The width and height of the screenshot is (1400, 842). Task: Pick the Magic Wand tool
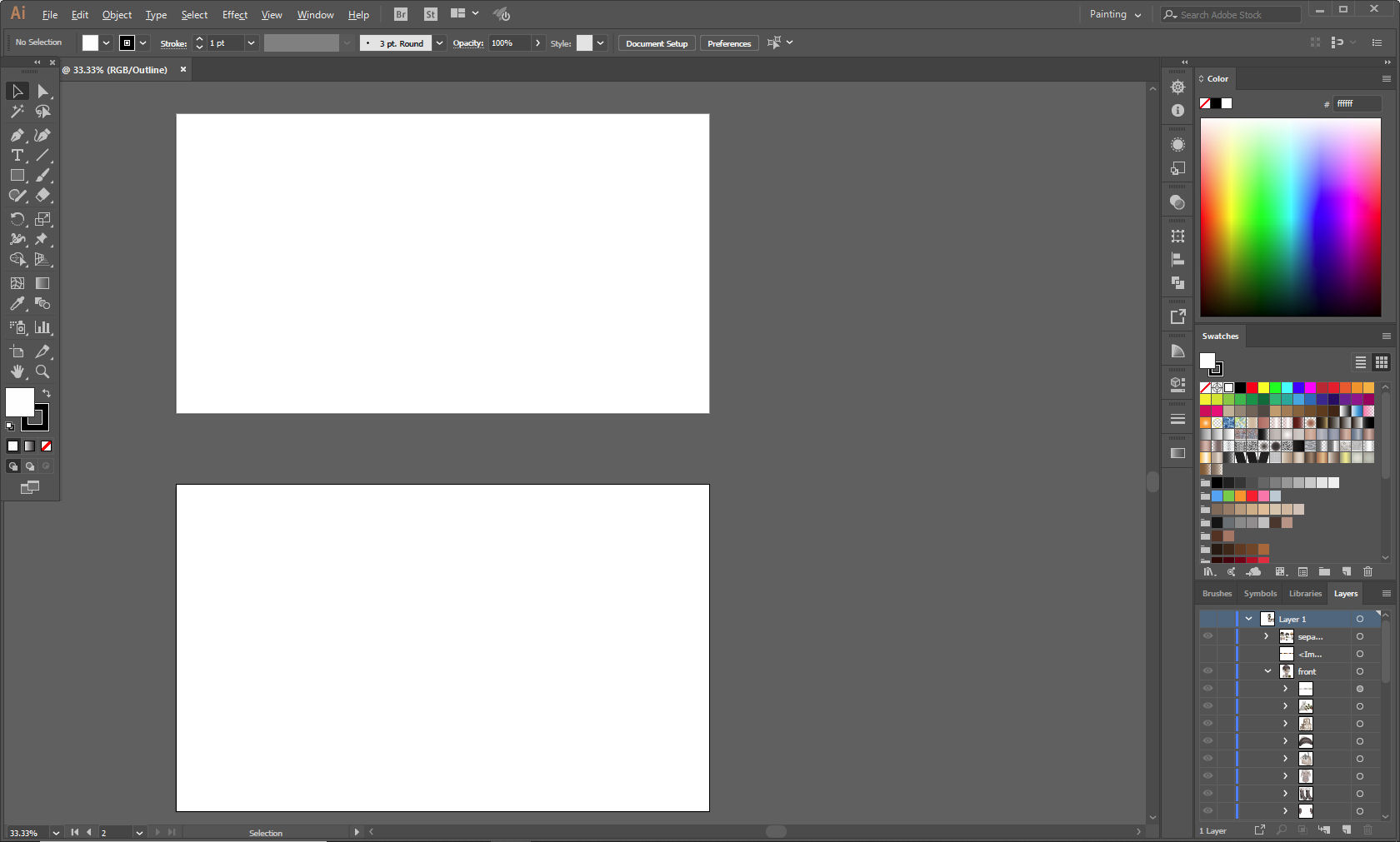(17, 112)
